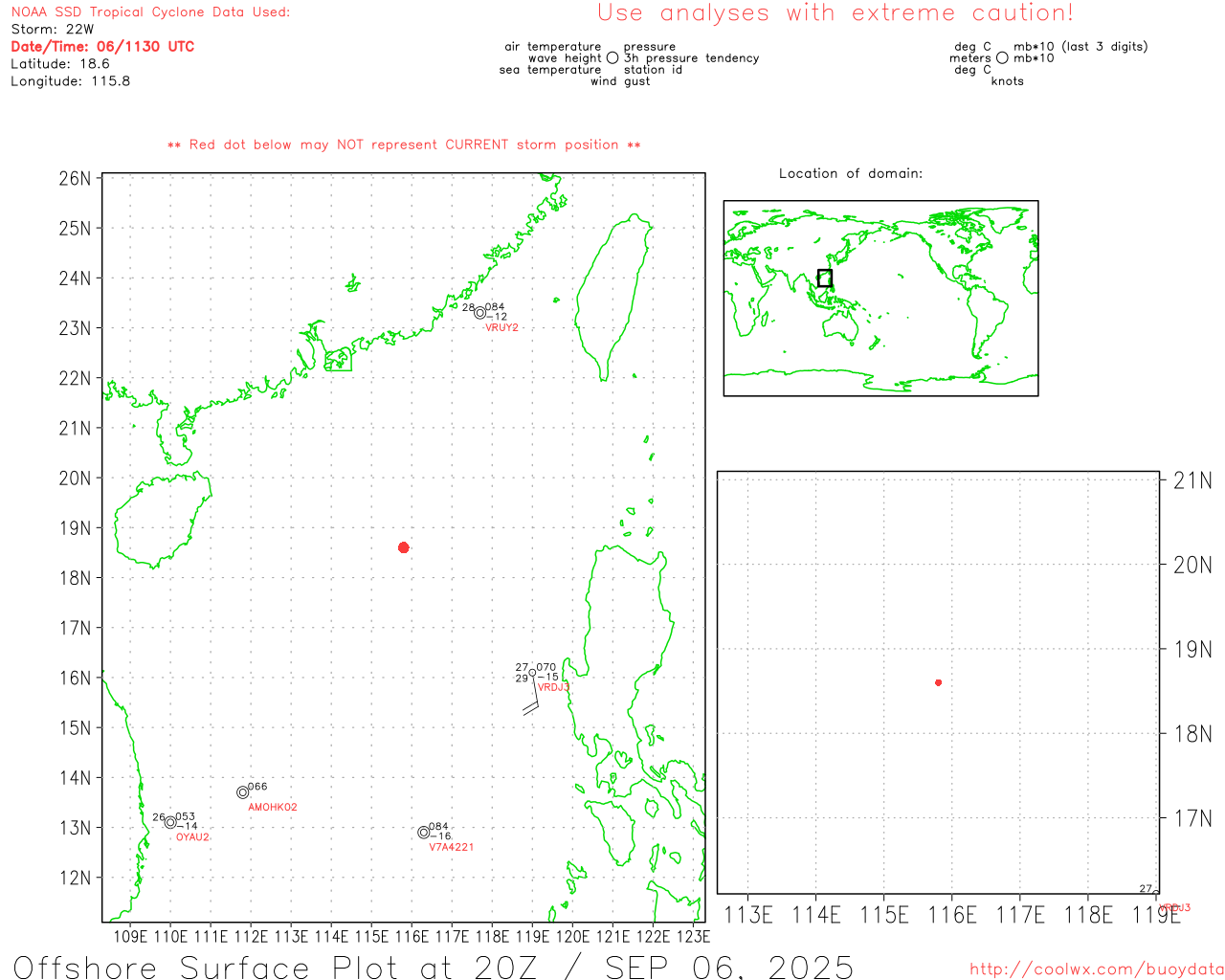Viewport: 1225px width, 980px height.
Task: Select the AMOHK02 station circle marker
Action: tap(243, 792)
